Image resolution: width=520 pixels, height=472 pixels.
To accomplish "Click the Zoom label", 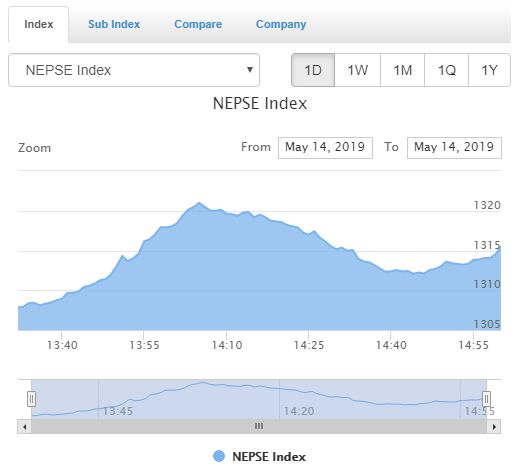I will point(34,148).
